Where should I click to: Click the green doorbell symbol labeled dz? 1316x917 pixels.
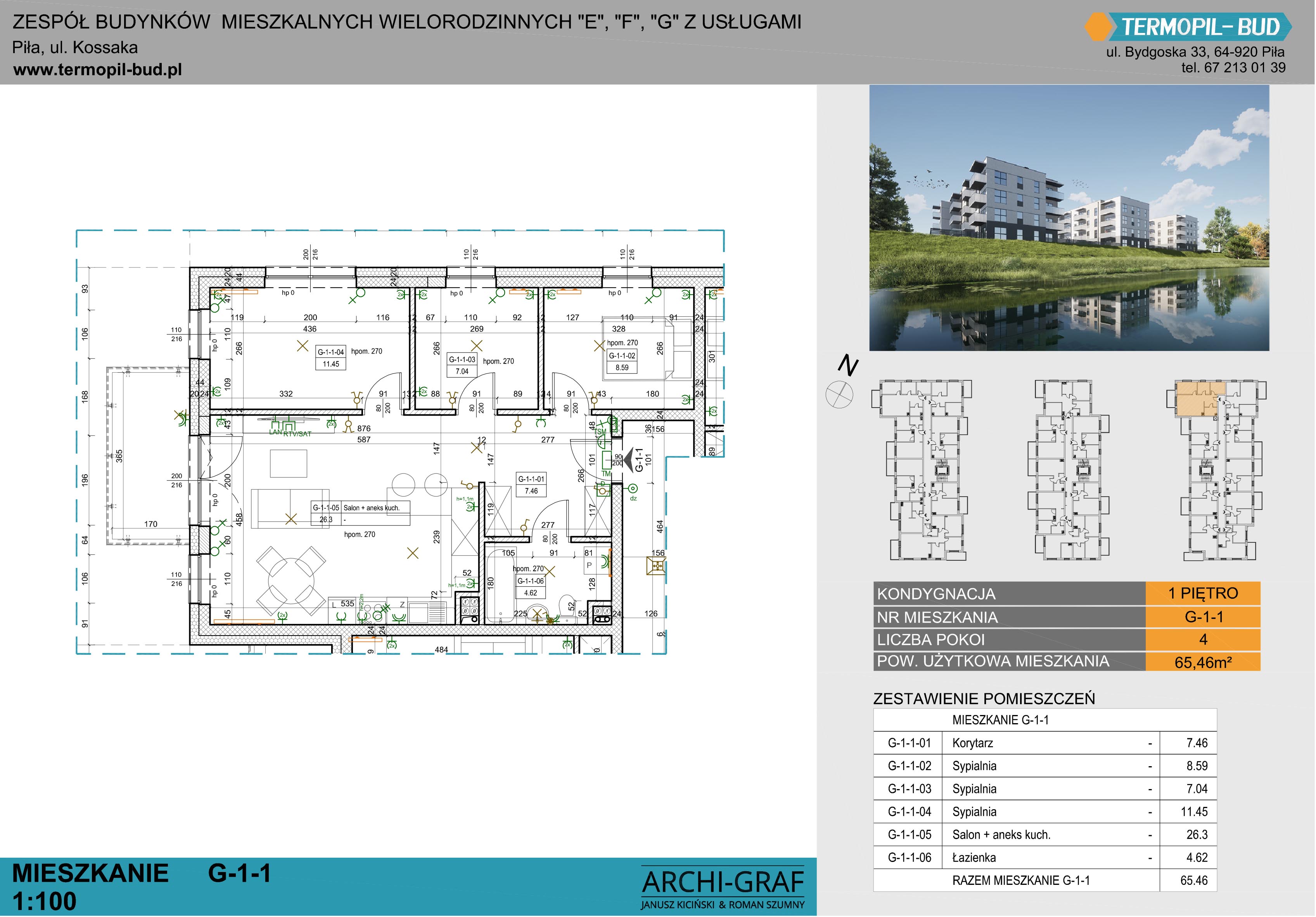(633, 489)
